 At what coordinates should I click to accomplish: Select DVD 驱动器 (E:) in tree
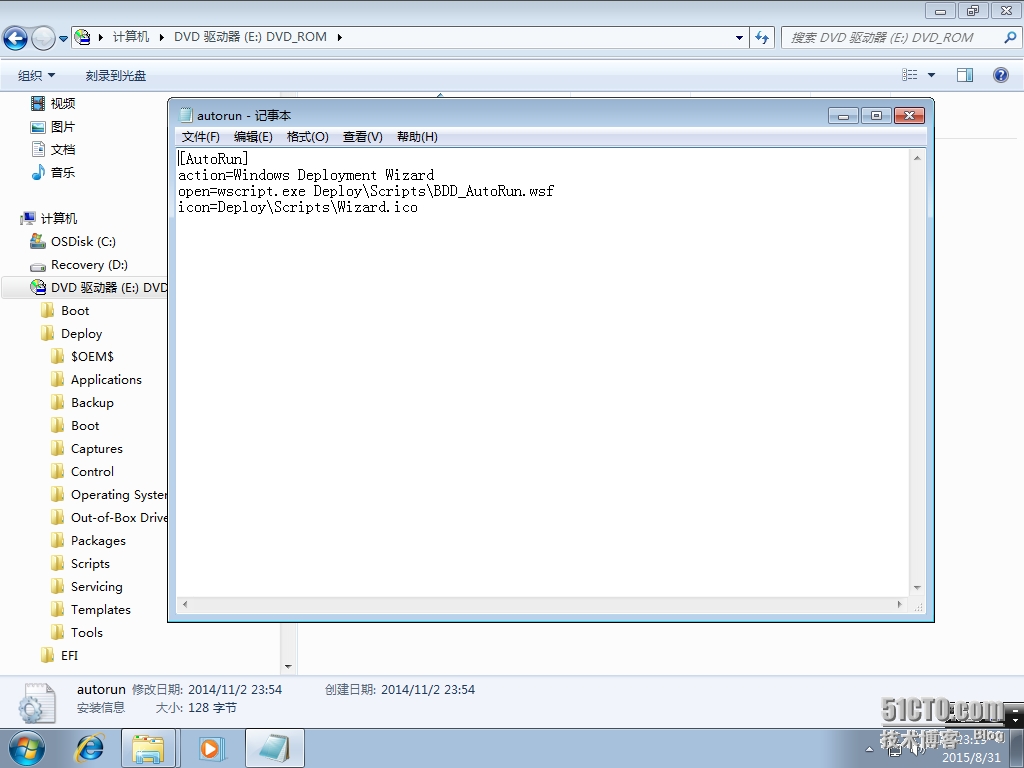point(99,287)
